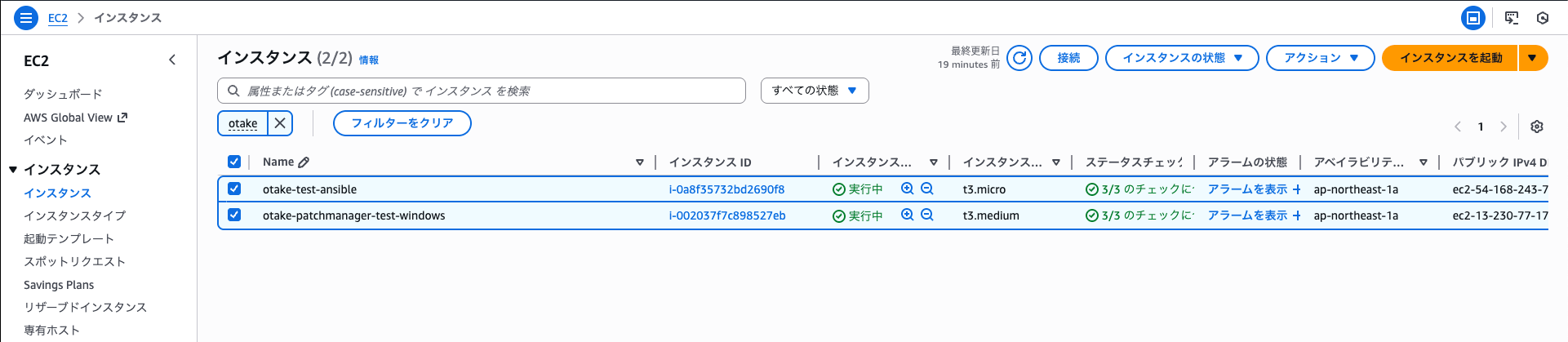Viewport: 1568px width, 342px height.
Task: Open インスタンスタイプ in the sidebar
Action: point(75,215)
